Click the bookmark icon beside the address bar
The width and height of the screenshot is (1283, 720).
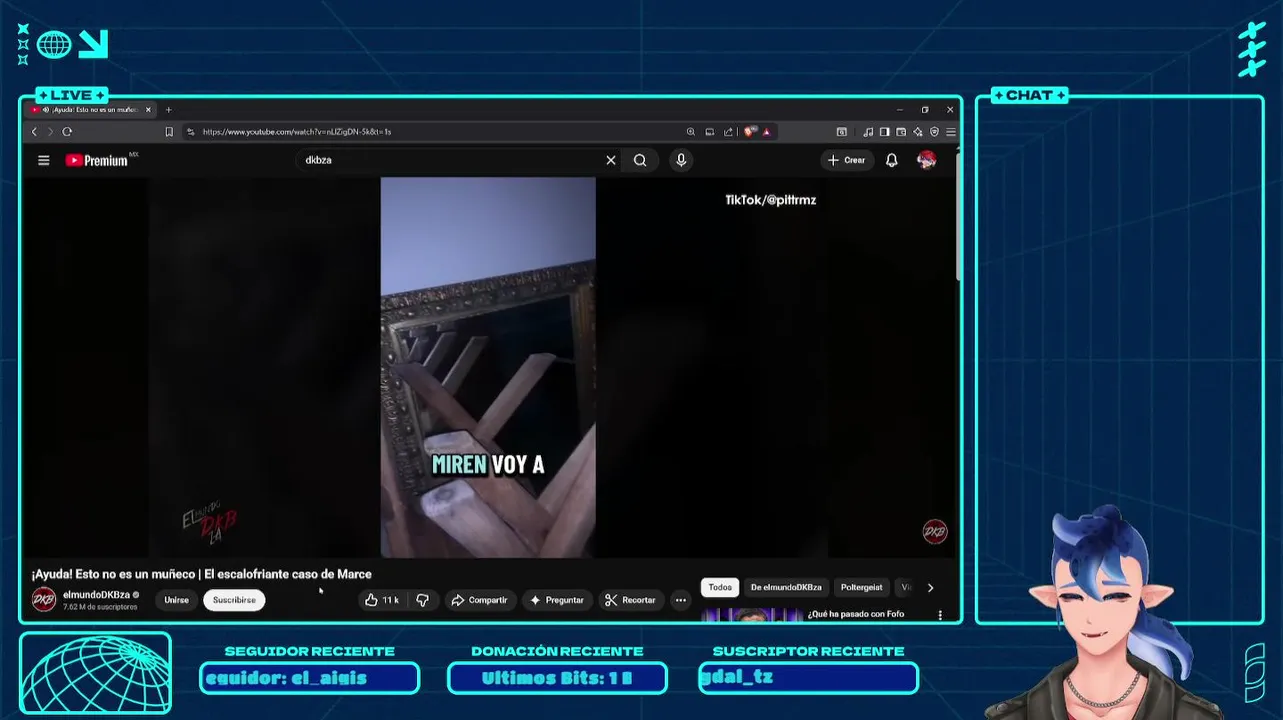click(169, 132)
